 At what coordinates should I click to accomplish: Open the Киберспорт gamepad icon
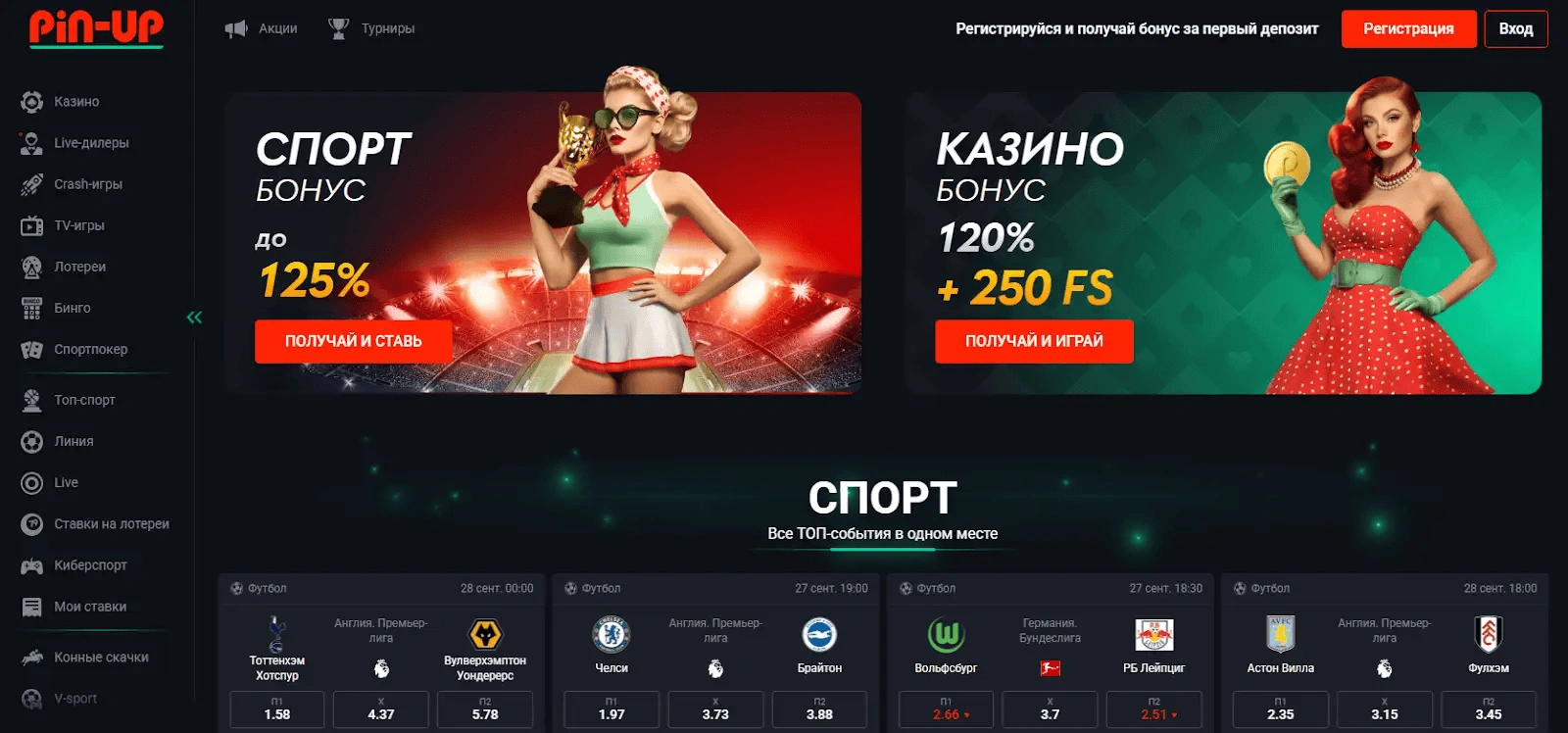(31, 565)
